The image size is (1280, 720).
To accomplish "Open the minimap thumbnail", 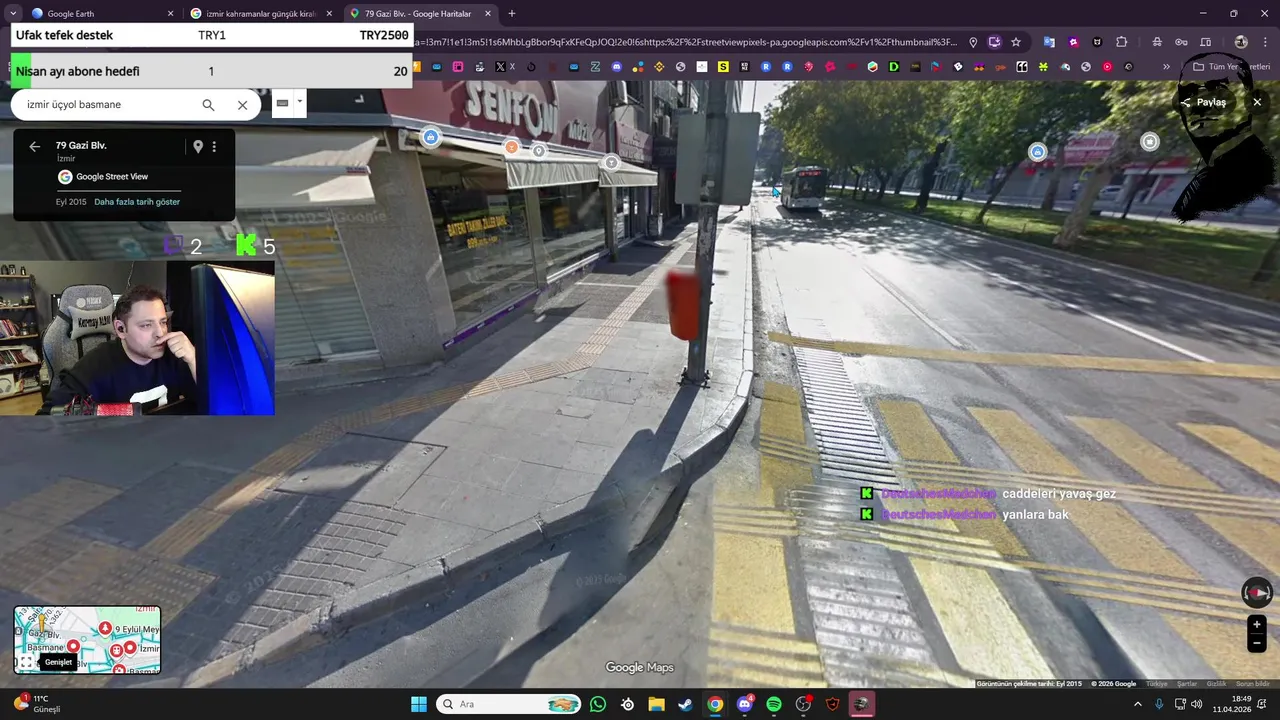I will pyautogui.click(x=87, y=639).
